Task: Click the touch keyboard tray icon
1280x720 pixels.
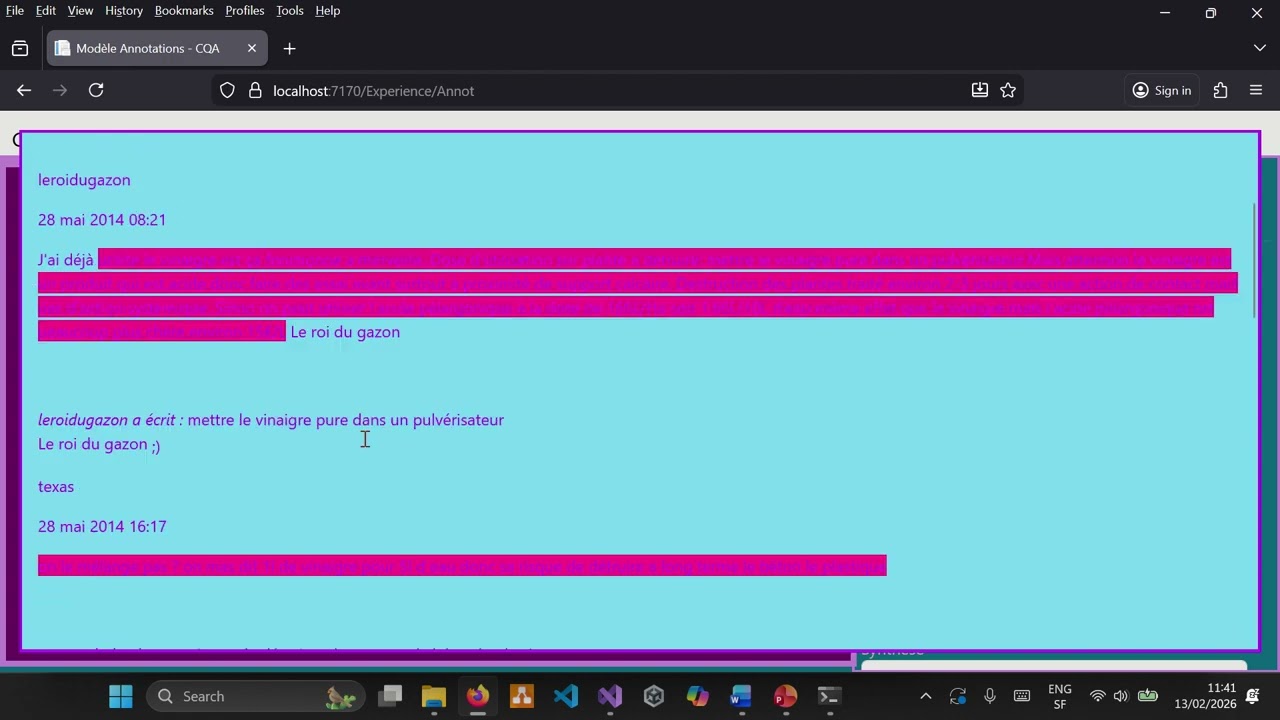Action: [x=1022, y=696]
